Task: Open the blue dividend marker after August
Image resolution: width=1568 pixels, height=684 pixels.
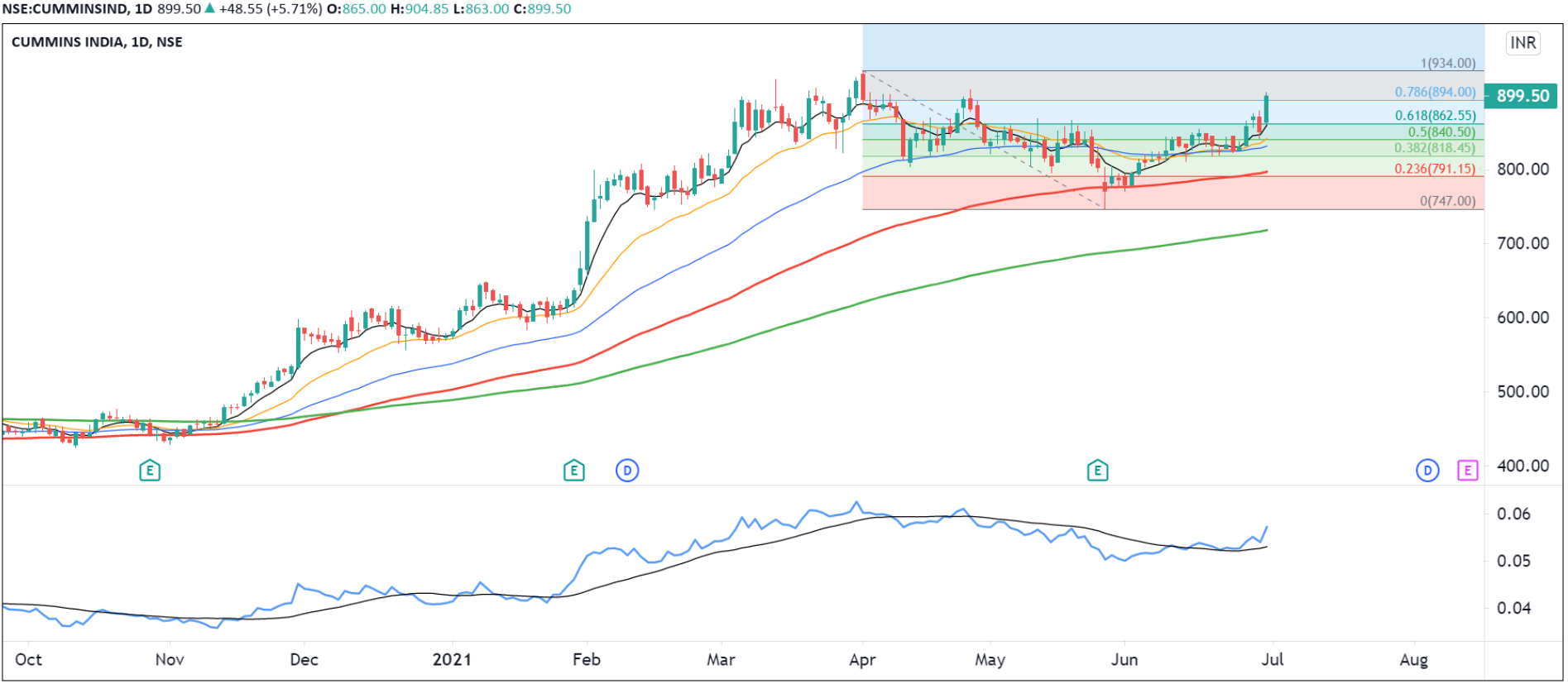Action: tap(1427, 471)
